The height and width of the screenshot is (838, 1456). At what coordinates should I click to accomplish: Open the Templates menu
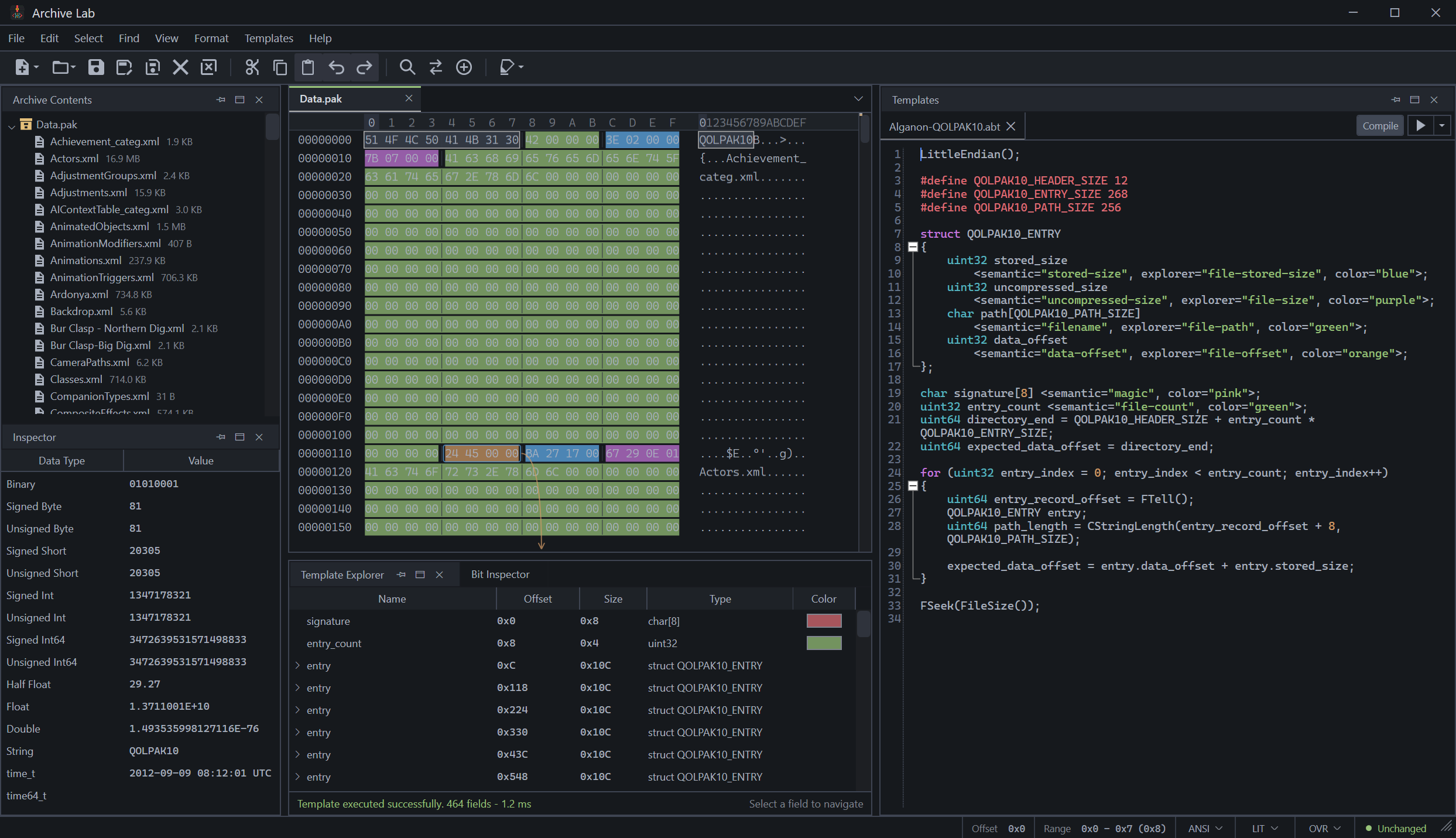[x=269, y=38]
